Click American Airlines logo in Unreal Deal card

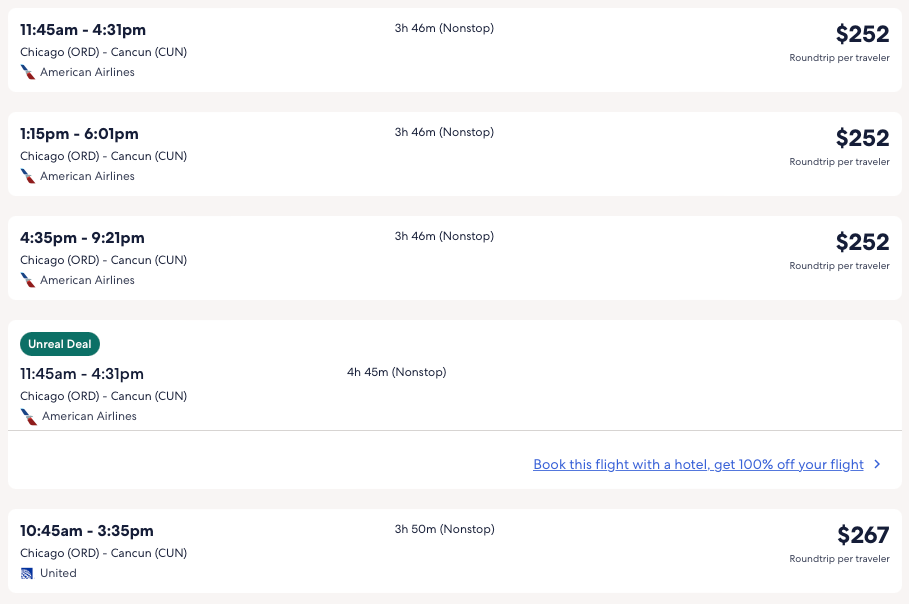pos(28,416)
